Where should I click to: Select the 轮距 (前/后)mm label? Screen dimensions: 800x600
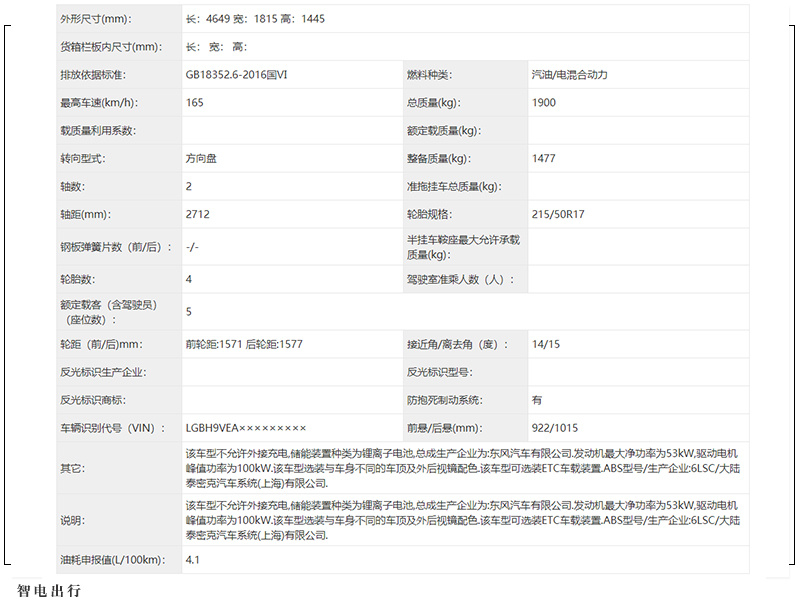(x=102, y=344)
